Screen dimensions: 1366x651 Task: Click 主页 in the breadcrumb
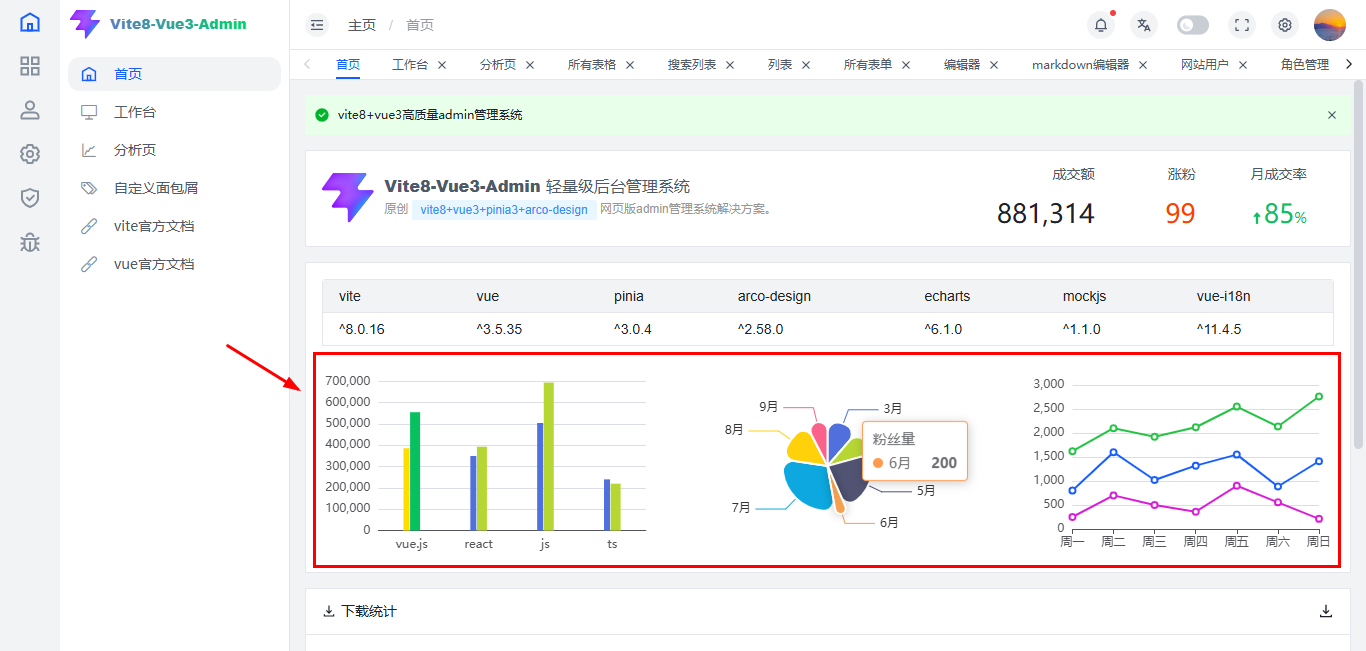tap(362, 25)
